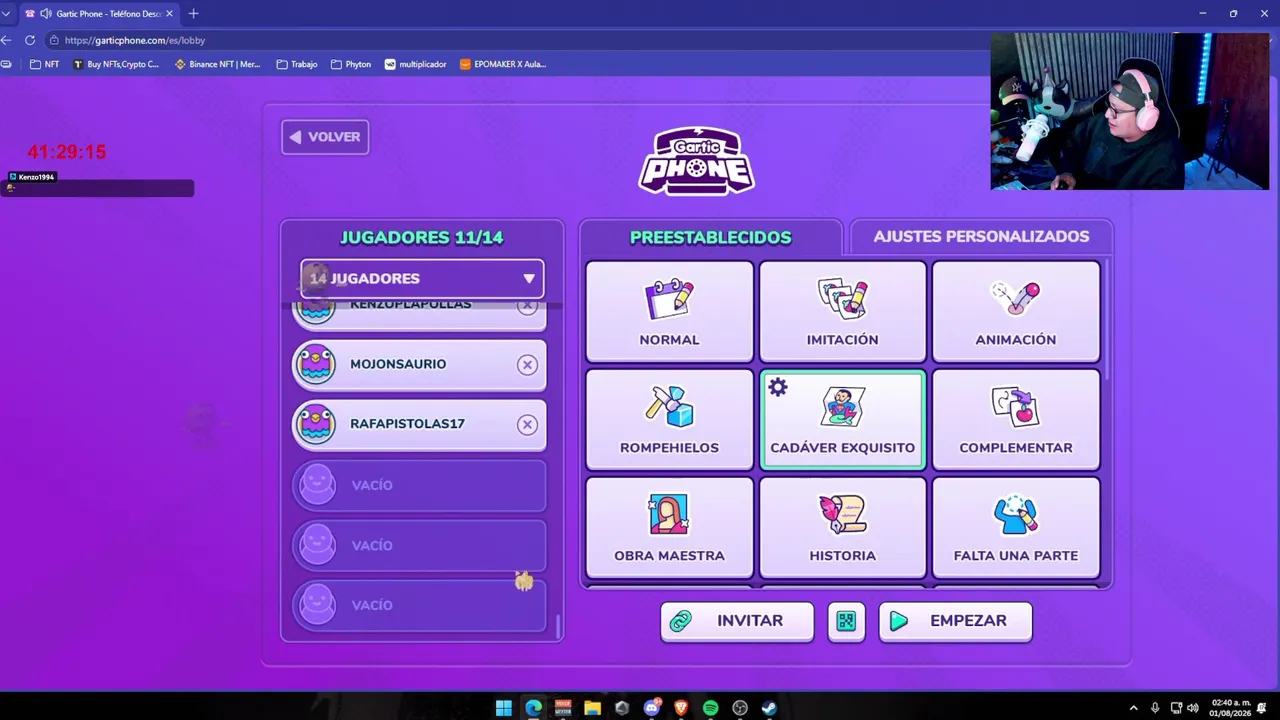Open the Binance NFT bookmark
1280x720 pixels.
pyautogui.click(x=217, y=64)
